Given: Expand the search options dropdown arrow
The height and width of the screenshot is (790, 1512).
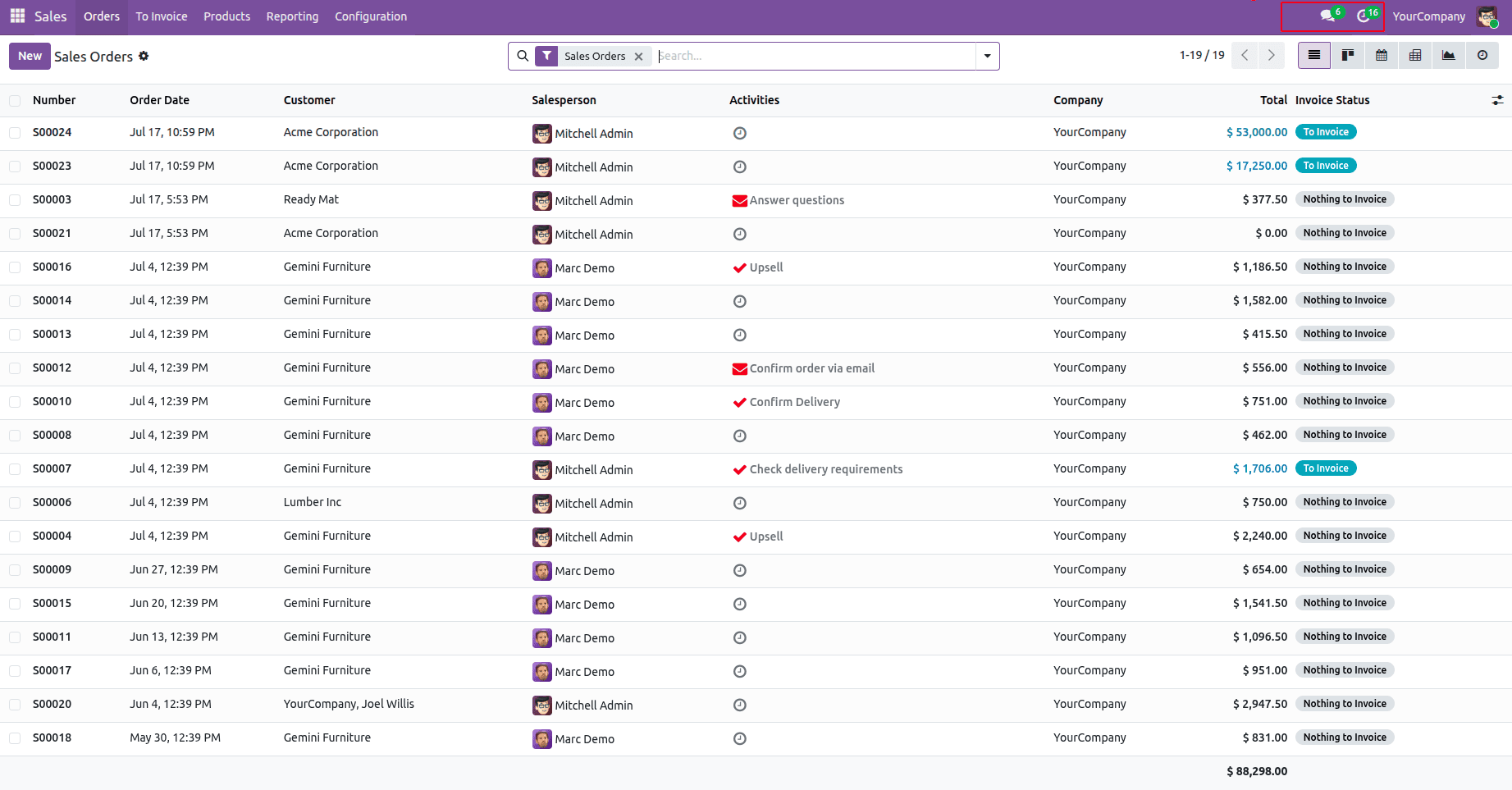Looking at the screenshot, I should coord(987,56).
